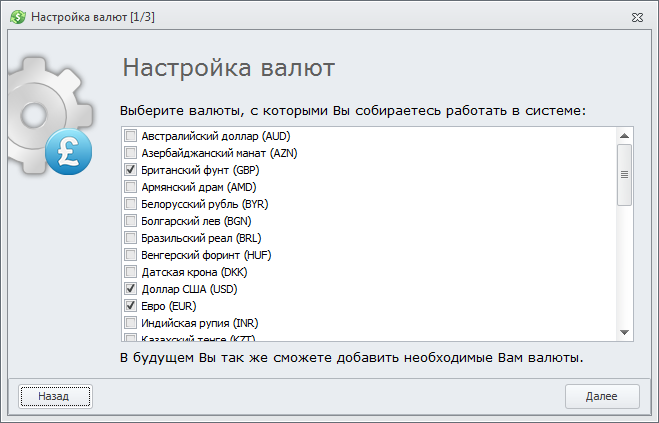Enable the Австралийский доллар (AUD) checkbox
Screen dimensions: 659x423
coord(131,136)
